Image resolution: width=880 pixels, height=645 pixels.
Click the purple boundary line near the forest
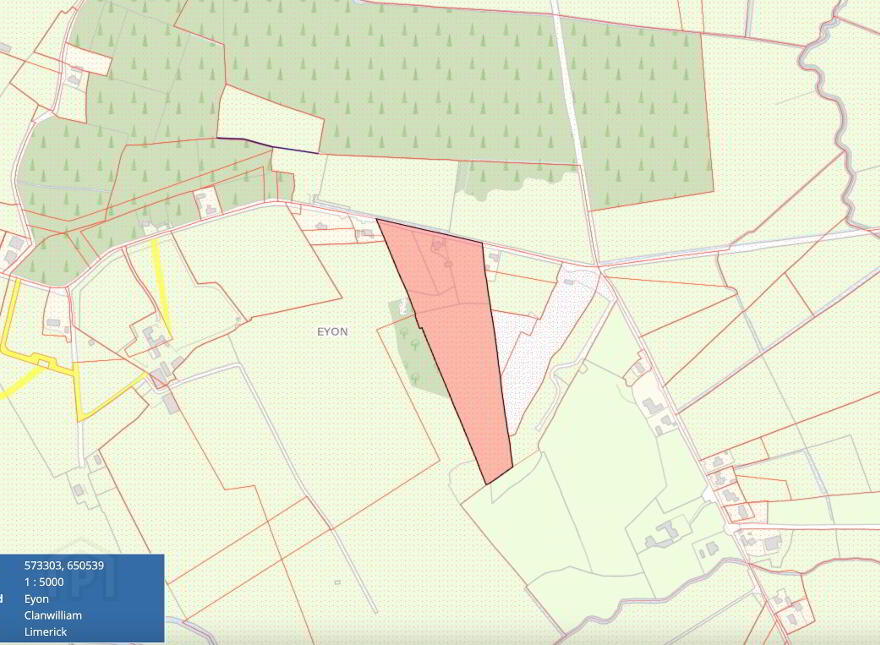tap(268, 145)
